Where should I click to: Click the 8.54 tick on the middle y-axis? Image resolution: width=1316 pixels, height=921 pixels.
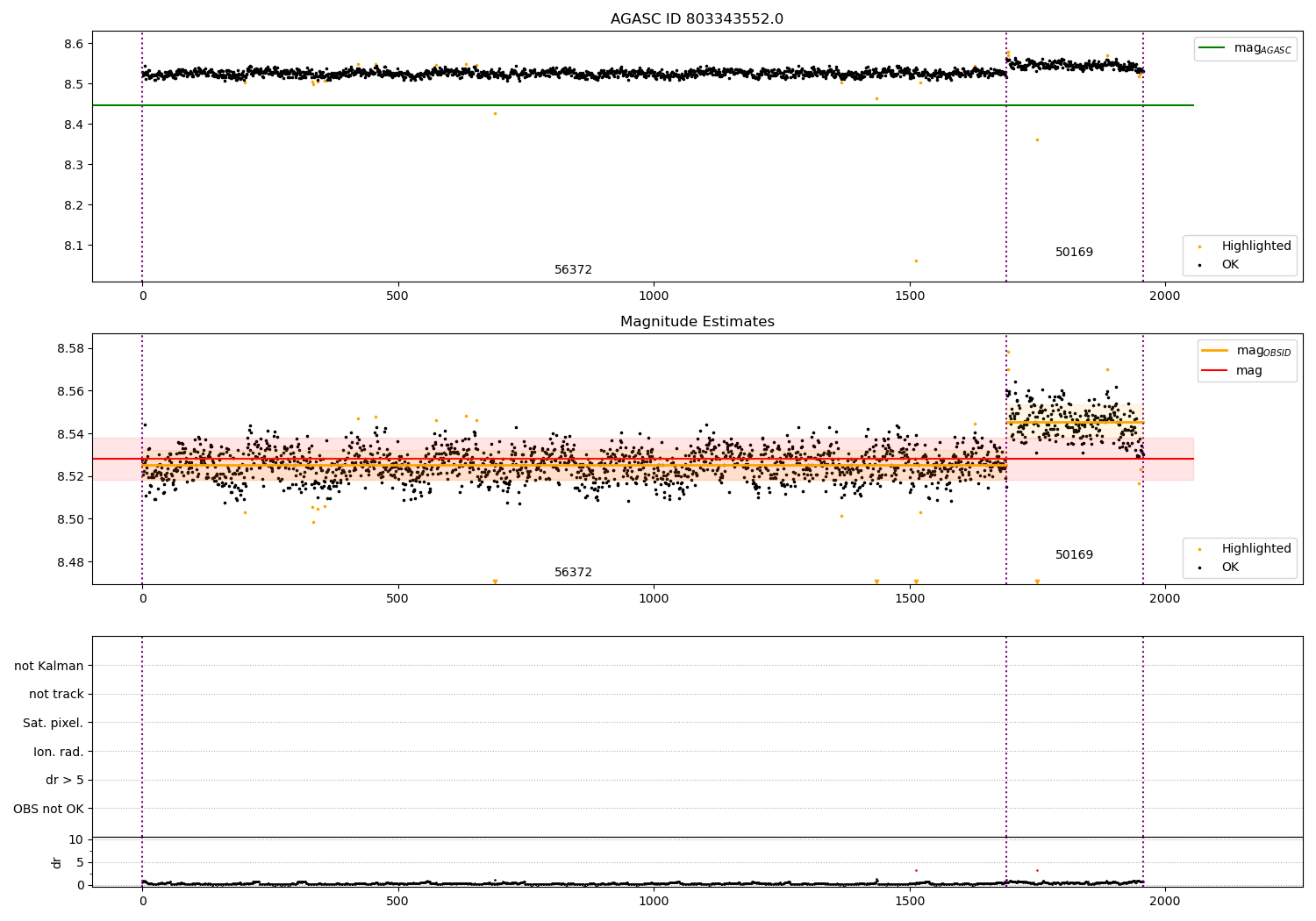click(70, 434)
